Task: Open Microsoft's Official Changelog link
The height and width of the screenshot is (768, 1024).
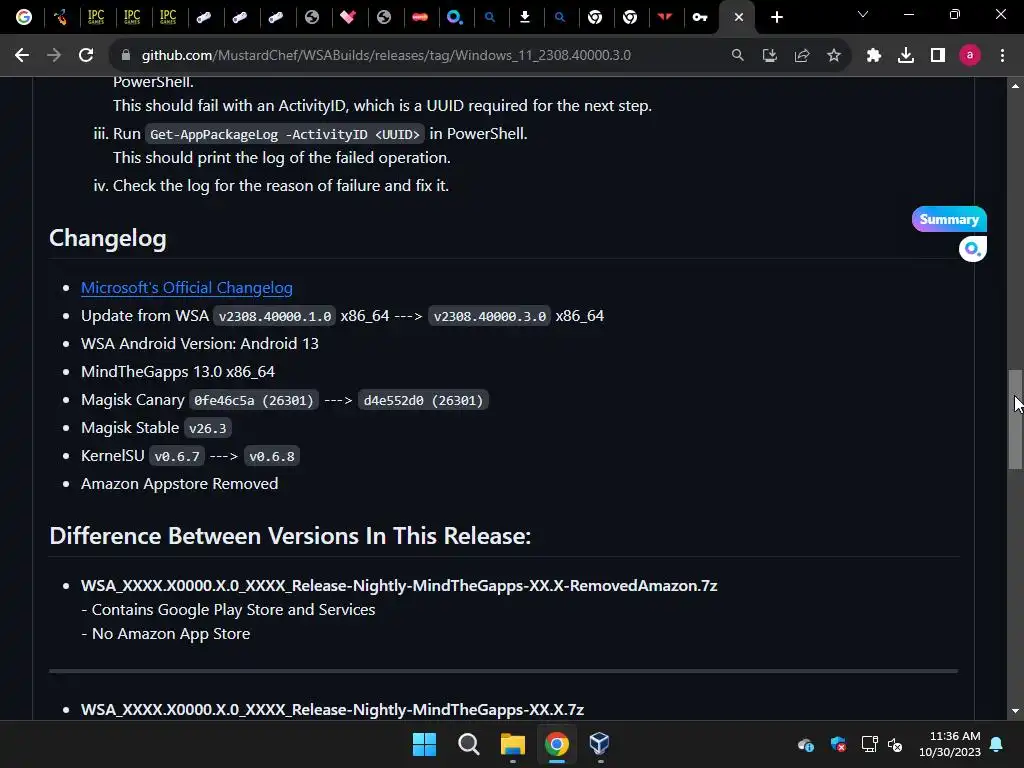Action: (x=187, y=287)
